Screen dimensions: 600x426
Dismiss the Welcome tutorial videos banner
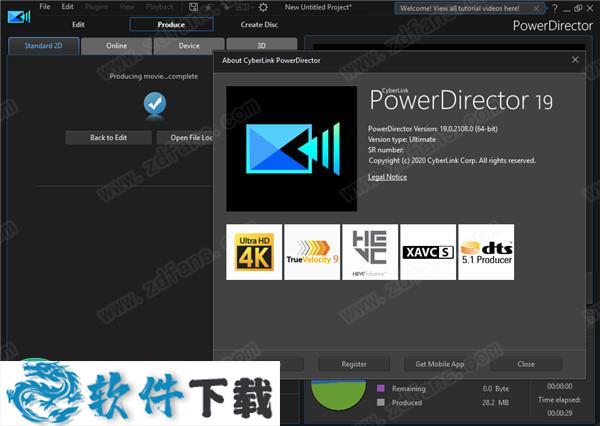click(536, 8)
